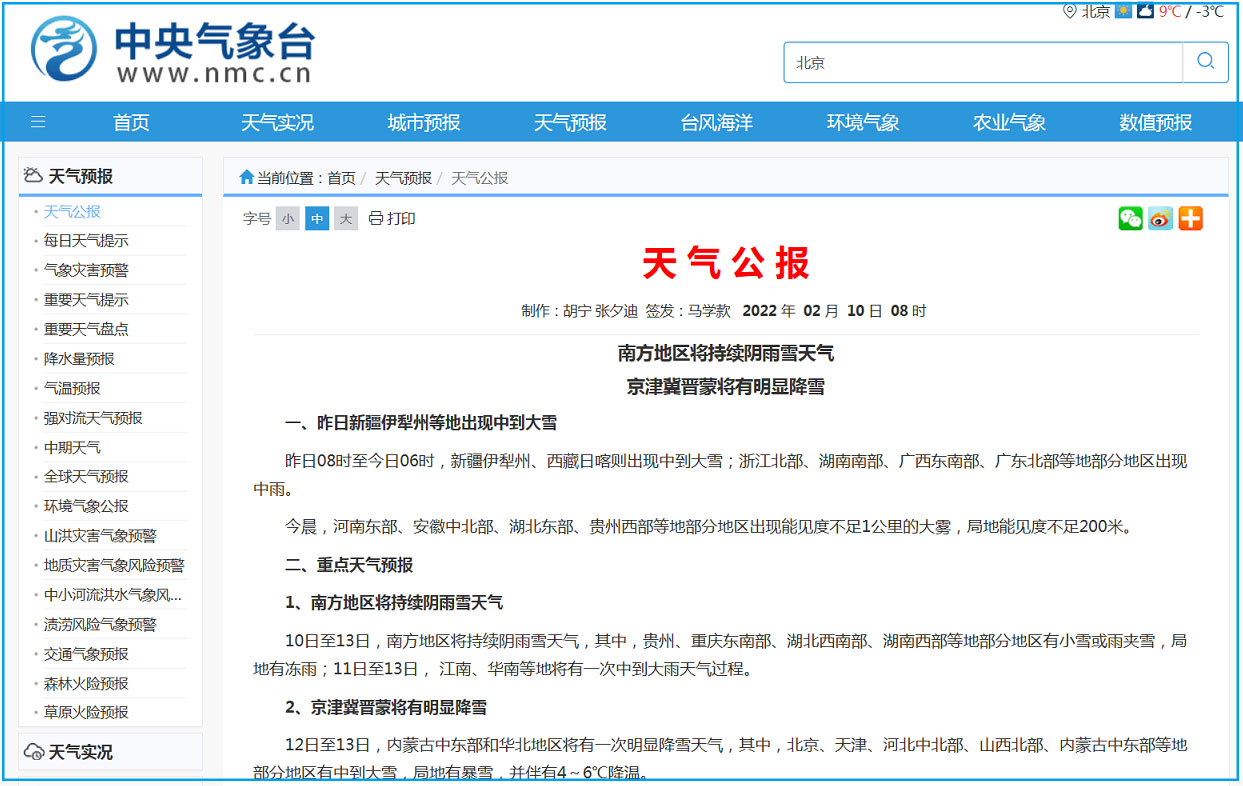Click the search box containing 北京
Viewport: 1243px width, 786px height.
click(x=982, y=62)
